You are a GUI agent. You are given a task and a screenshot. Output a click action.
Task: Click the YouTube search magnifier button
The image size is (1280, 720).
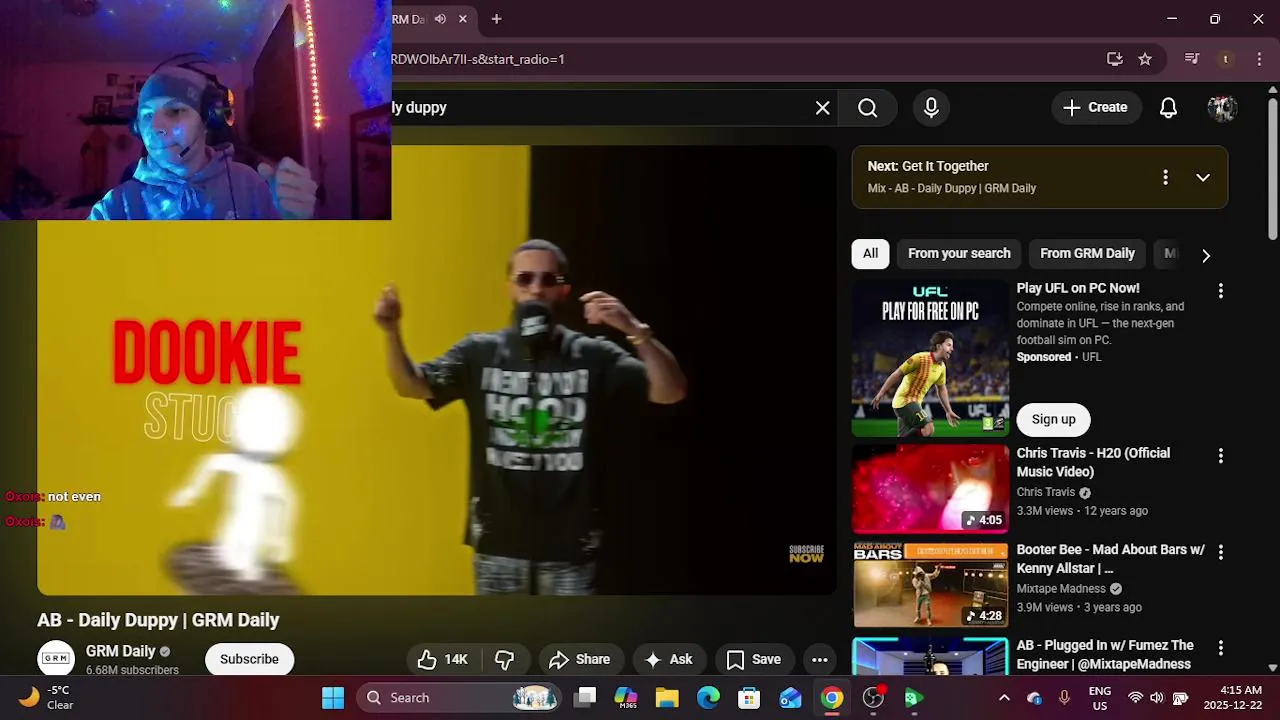pyautogui.click(x=868, y=108)
